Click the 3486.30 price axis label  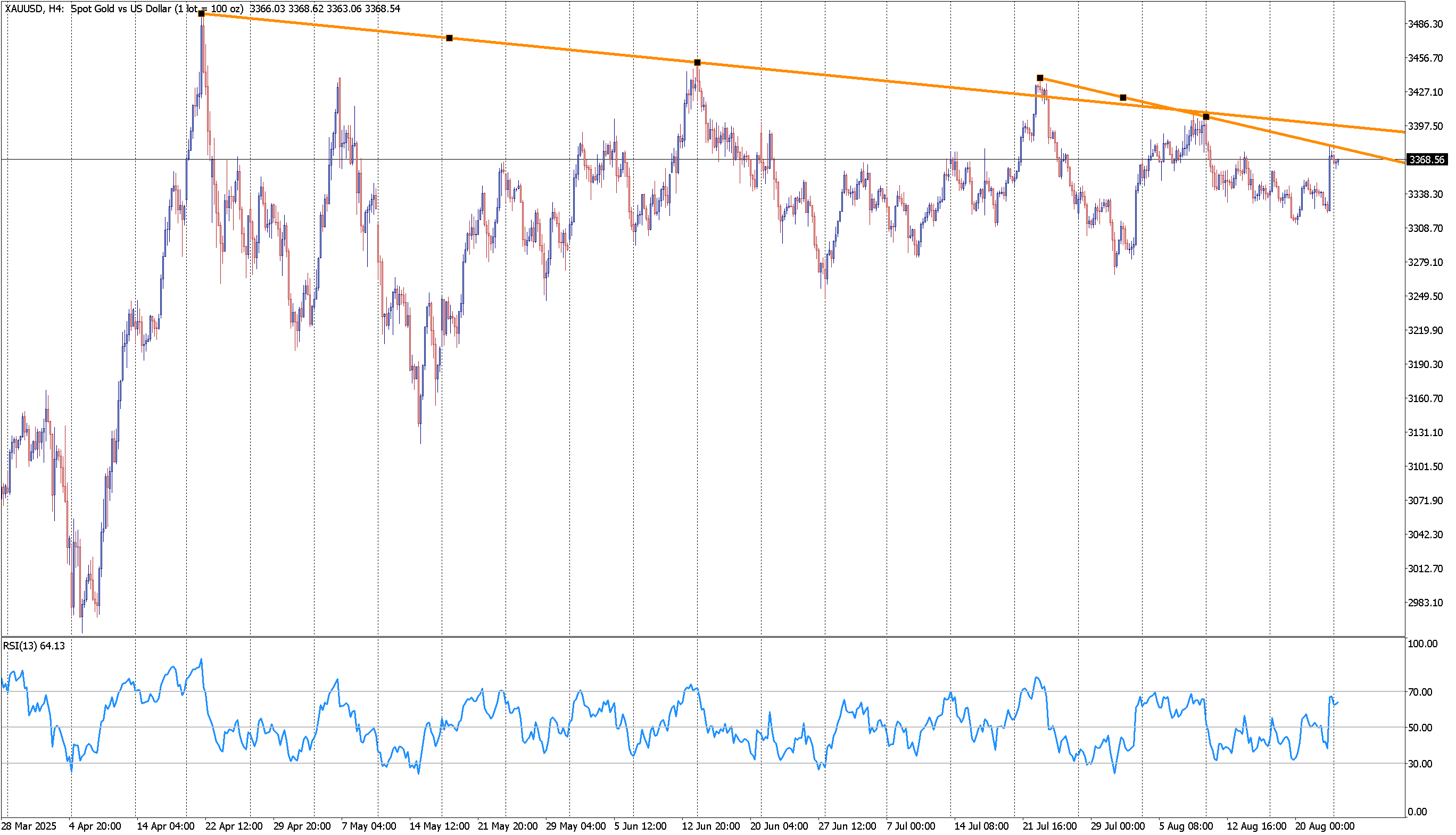[x=1425, y=24]
